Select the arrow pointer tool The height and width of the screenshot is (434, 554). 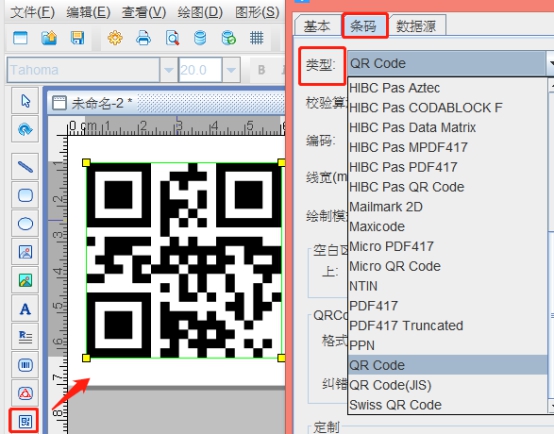coord(25,101)
